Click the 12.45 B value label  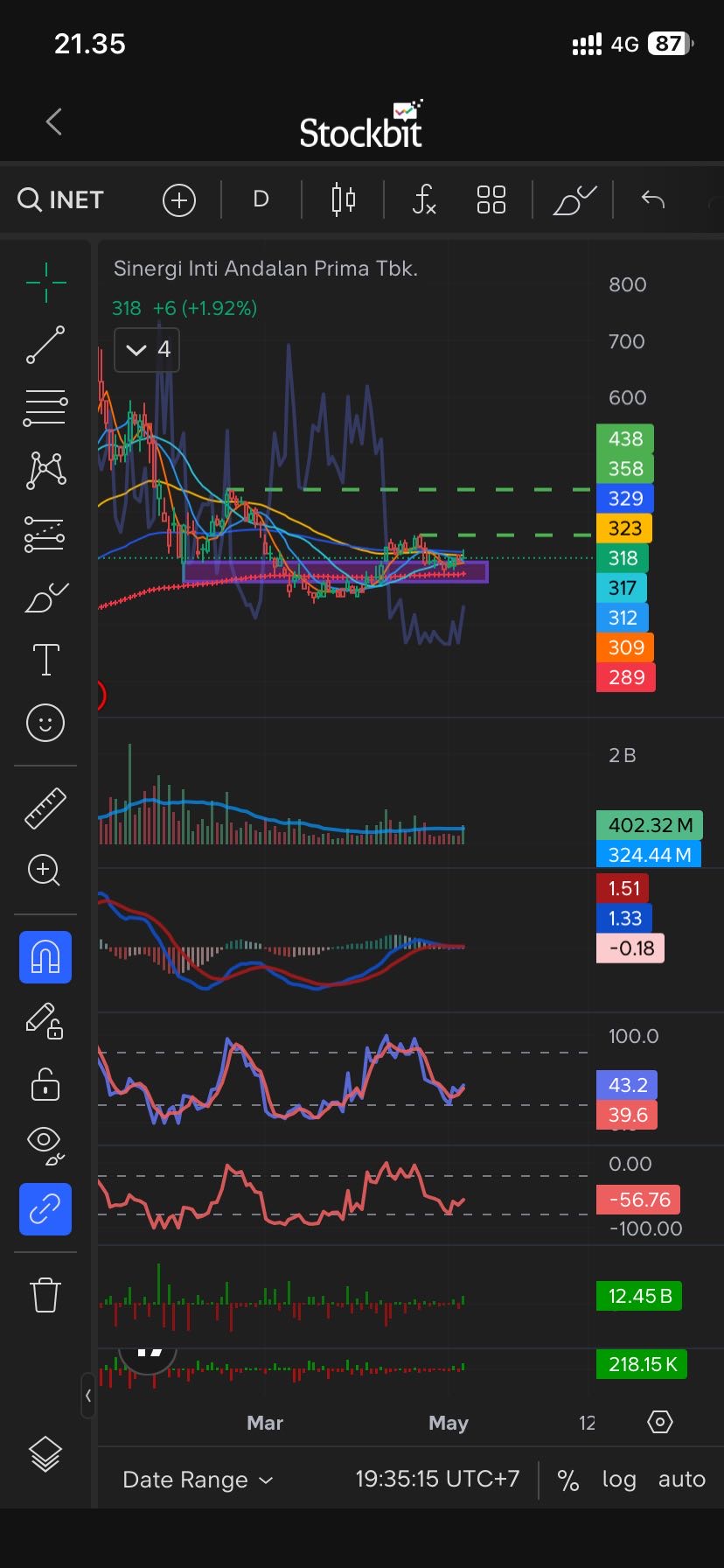(639, 1296)
